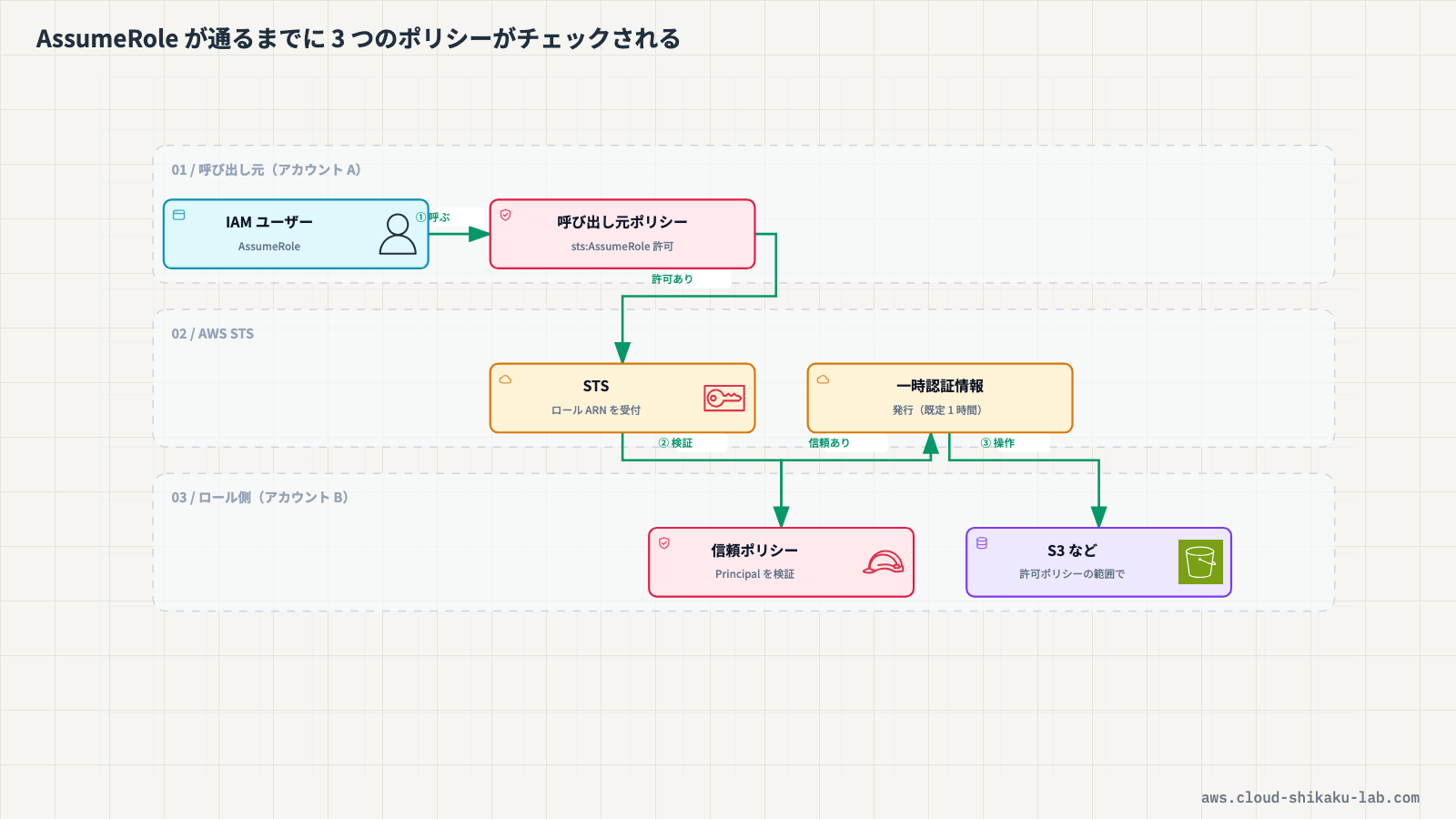Open the aws.cloud-shikaku-lab.com link
Viewport: 1456px width, 819px height.
(1310, 797)
